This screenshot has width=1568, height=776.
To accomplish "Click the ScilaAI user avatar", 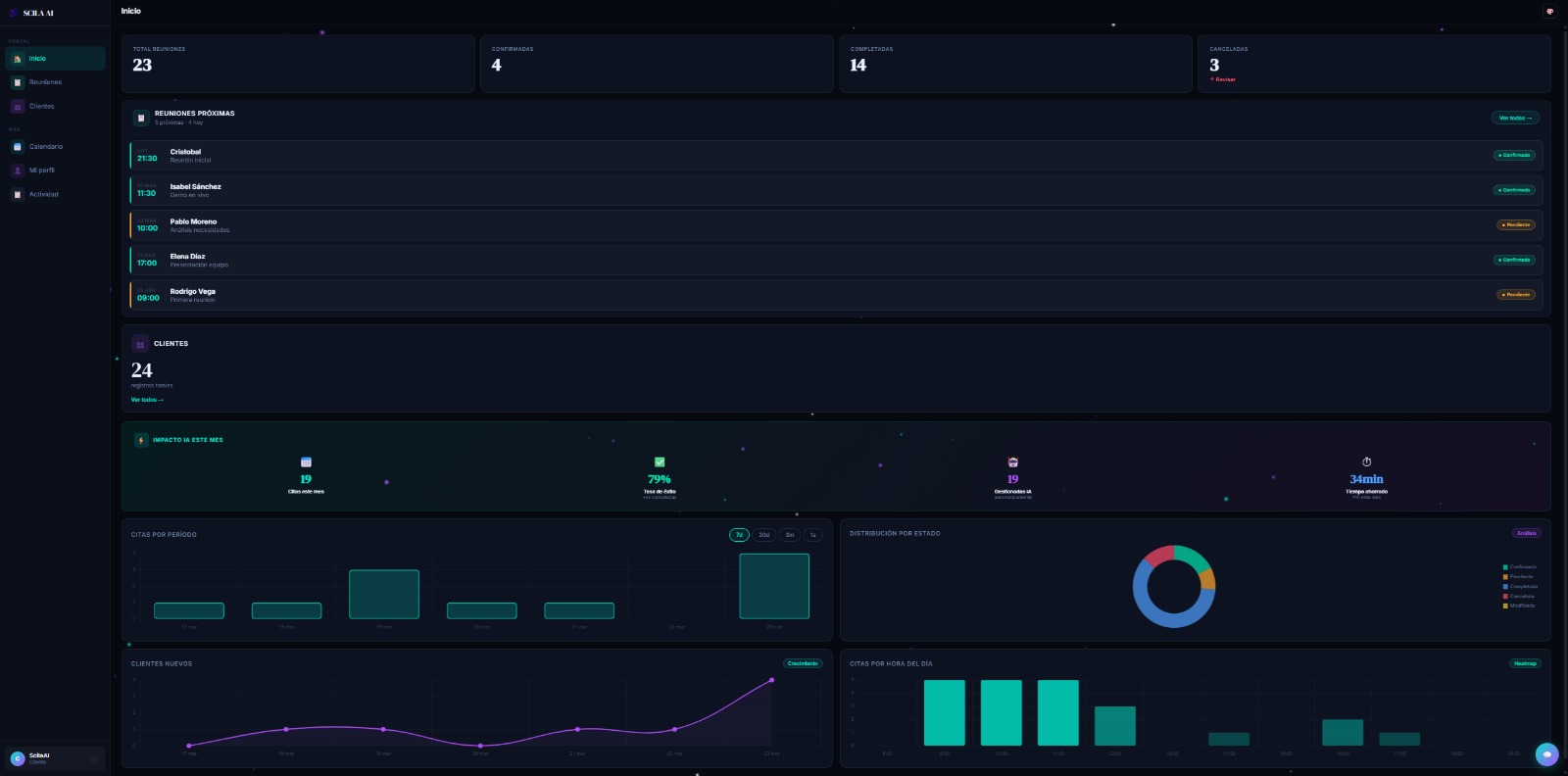I will tap(17, 758).
